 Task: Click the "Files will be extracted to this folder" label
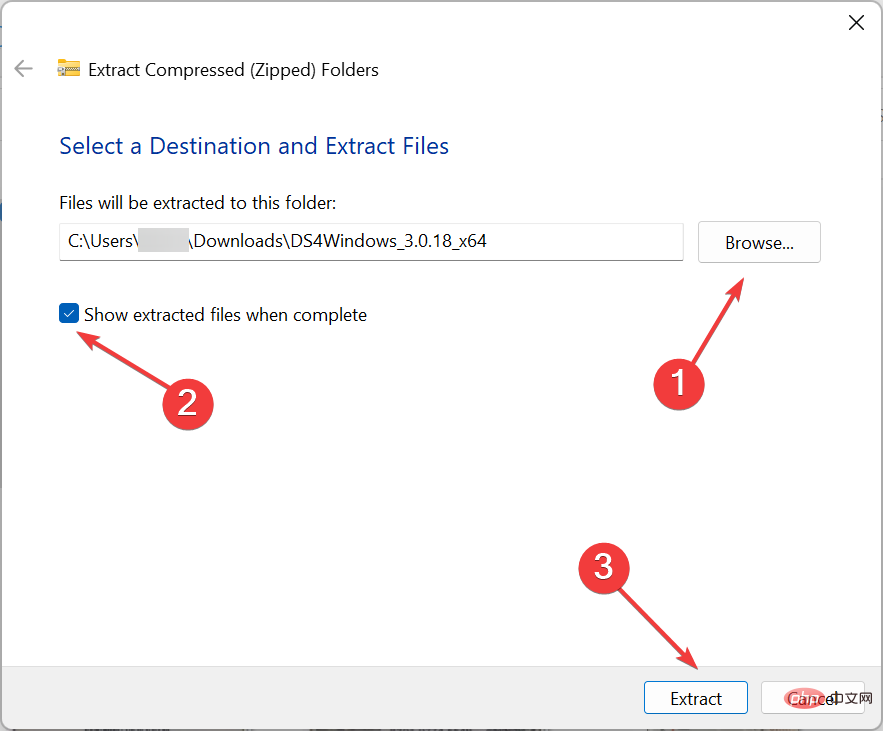198,203
